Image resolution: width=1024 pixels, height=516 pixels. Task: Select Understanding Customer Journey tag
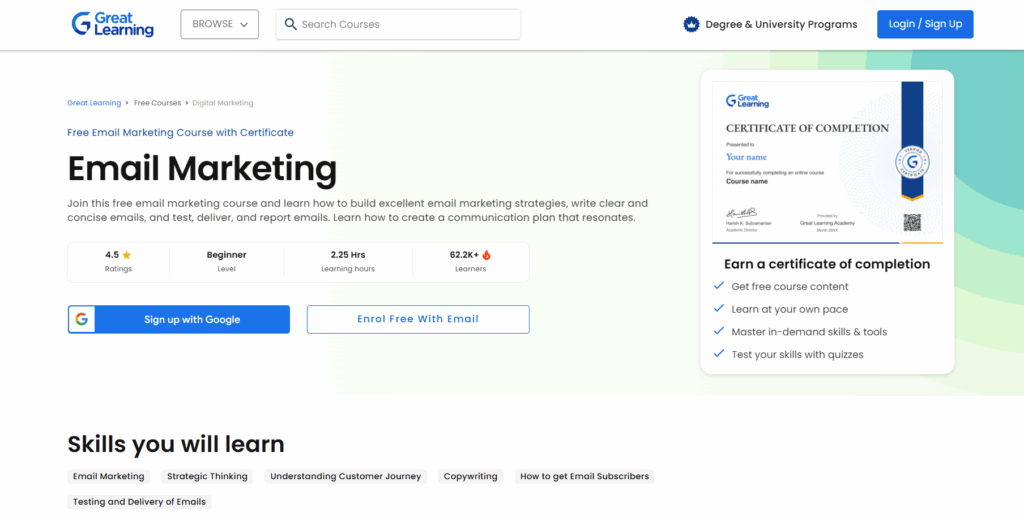coord(345,477)
